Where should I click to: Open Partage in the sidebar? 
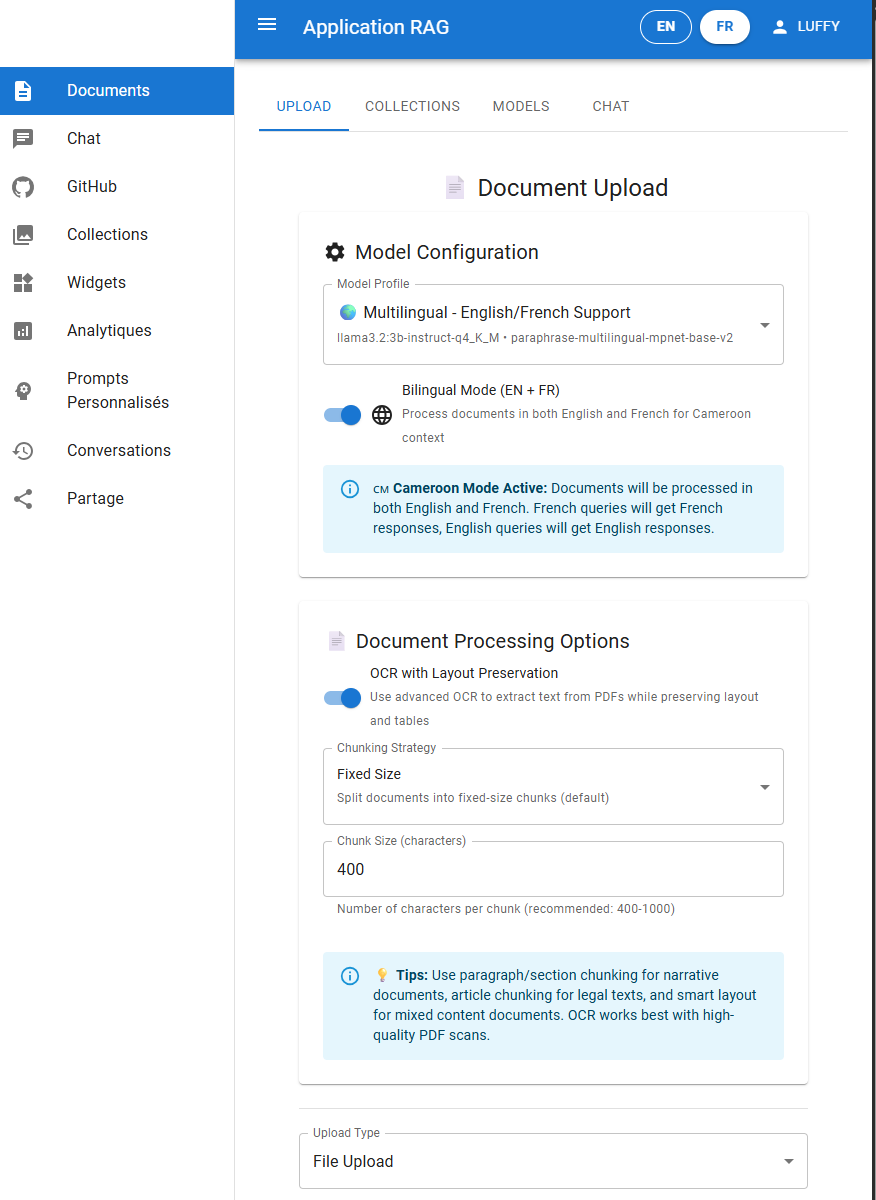pyautogui.click(x=117, y=499)
